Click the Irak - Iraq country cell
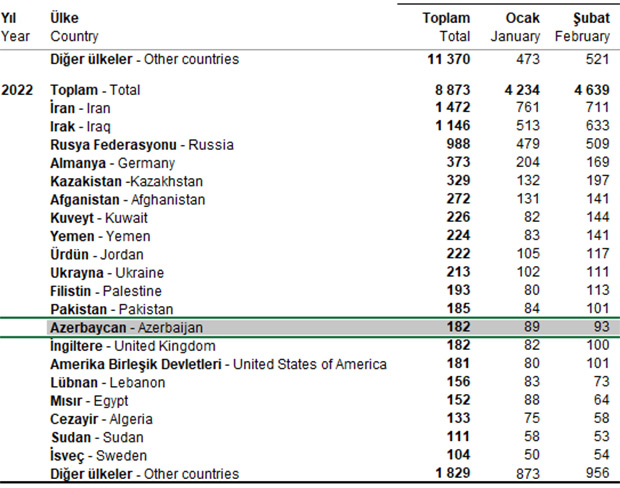Screen dimensions: 620x488 pos(81,126)
